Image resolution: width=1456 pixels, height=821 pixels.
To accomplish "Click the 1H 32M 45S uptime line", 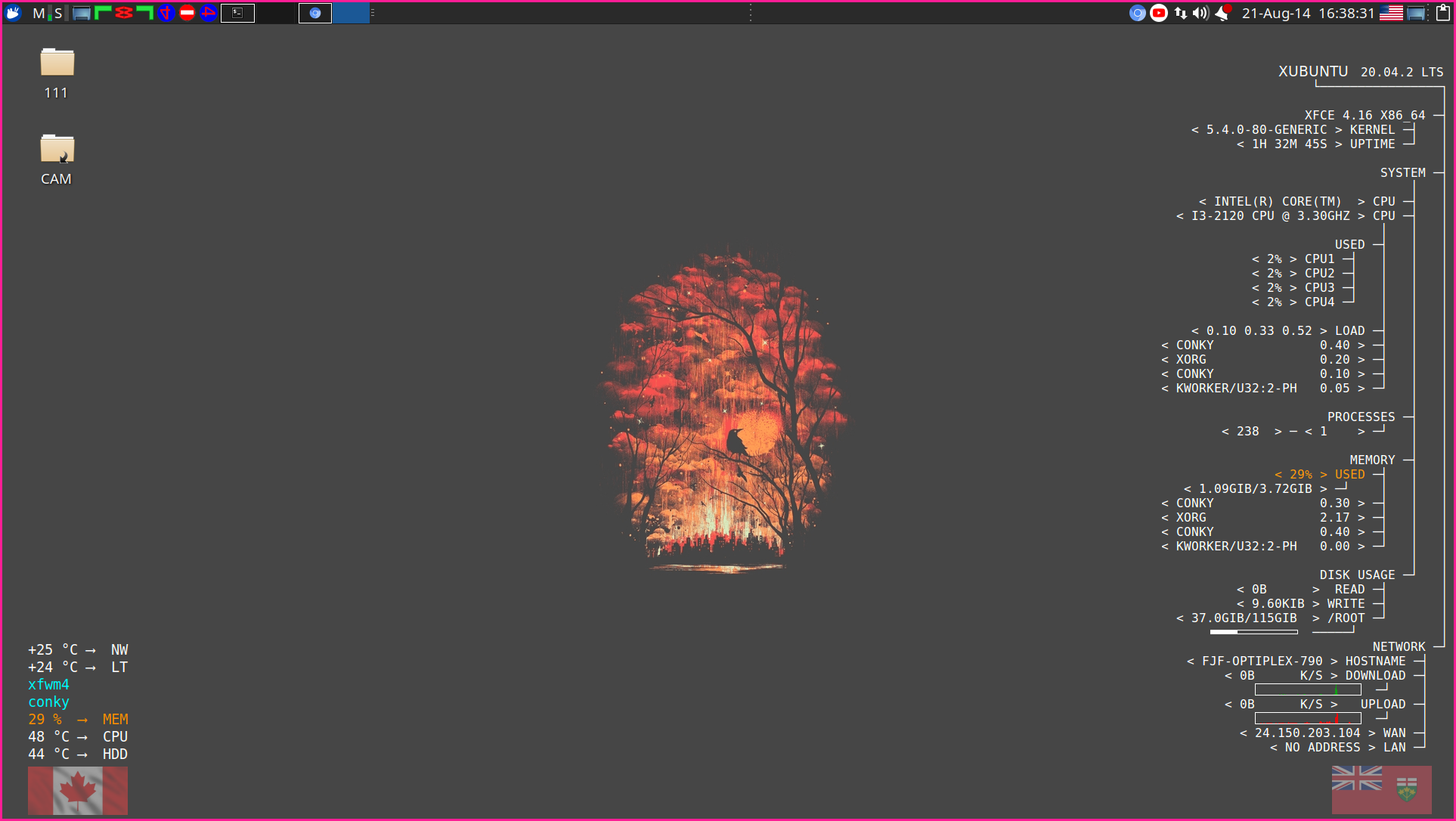I will pyautogui.click(x=1315, y=144).
